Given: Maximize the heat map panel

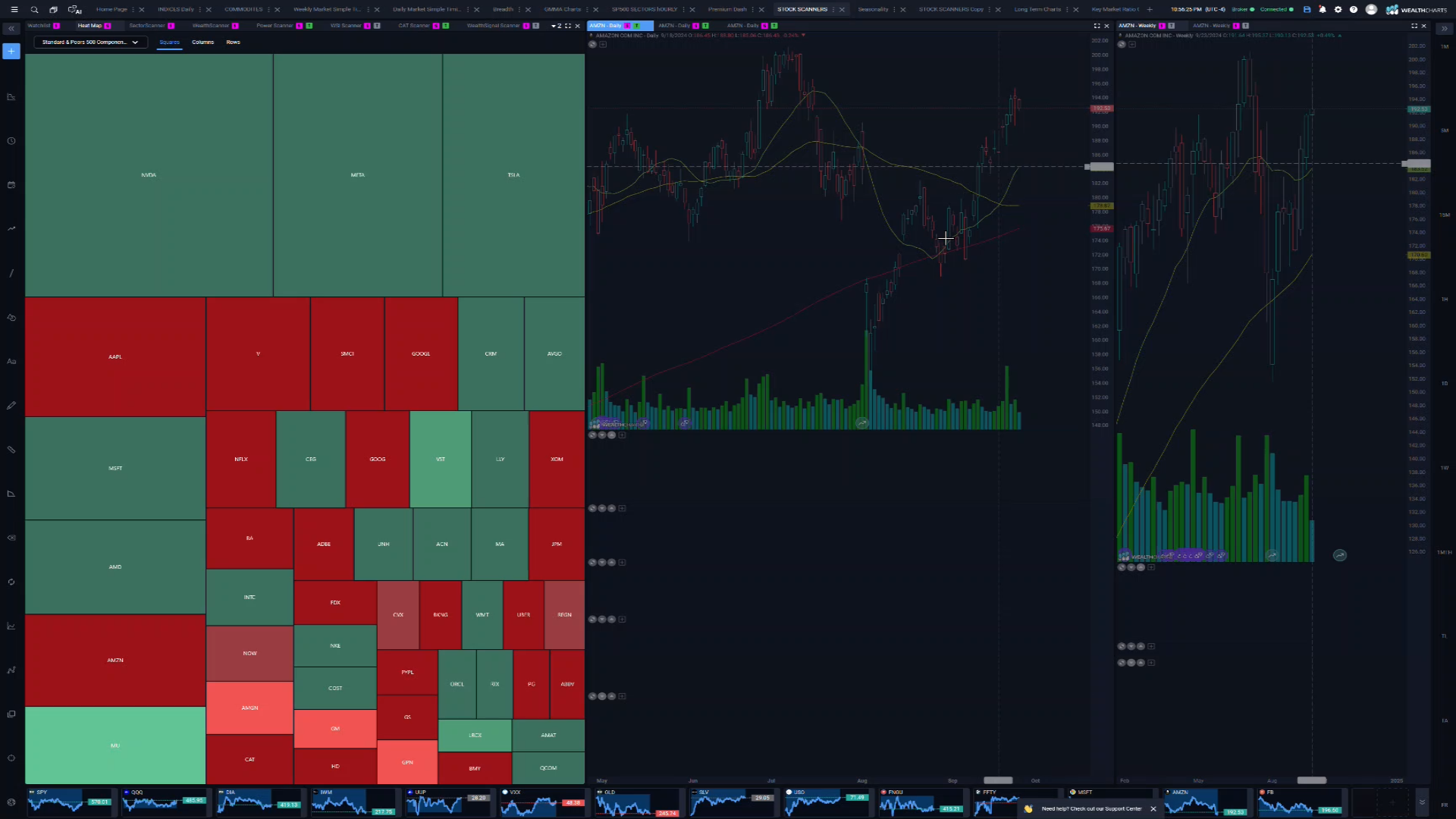Looking at the screenshot, I should [568, 26].
